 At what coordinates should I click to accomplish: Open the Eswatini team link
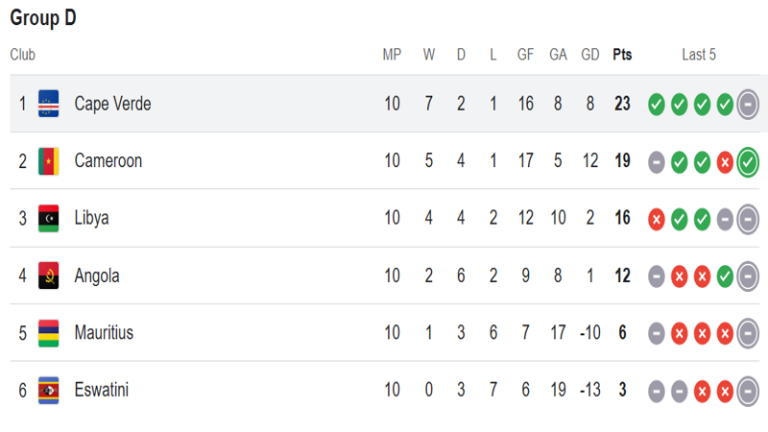101,390
